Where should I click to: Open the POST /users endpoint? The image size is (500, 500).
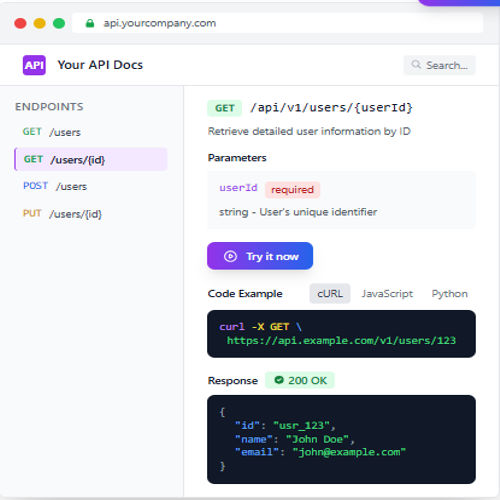pyautogui.click(x=91, y=186)
